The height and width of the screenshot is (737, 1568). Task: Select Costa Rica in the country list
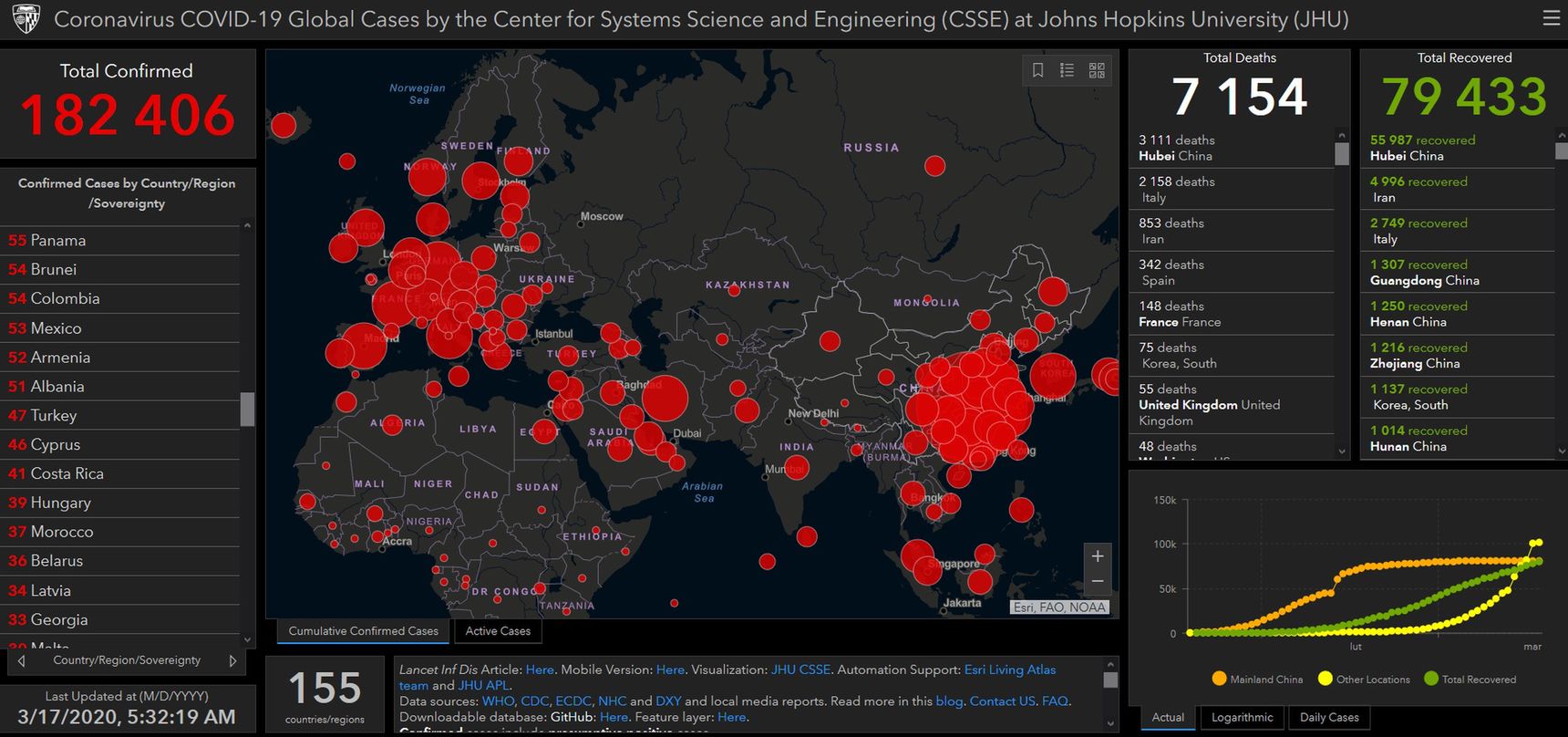pos(120,474)
